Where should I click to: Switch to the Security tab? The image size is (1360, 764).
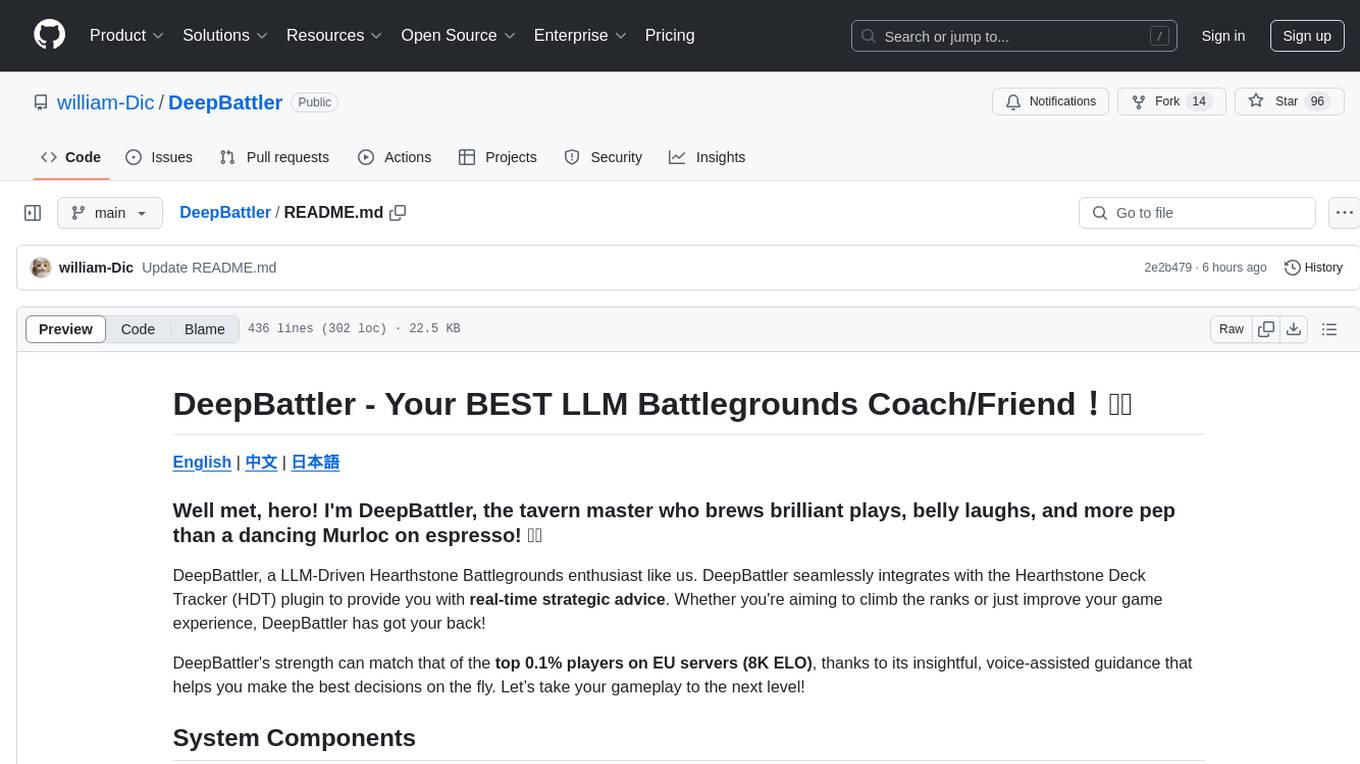point(603,157)
